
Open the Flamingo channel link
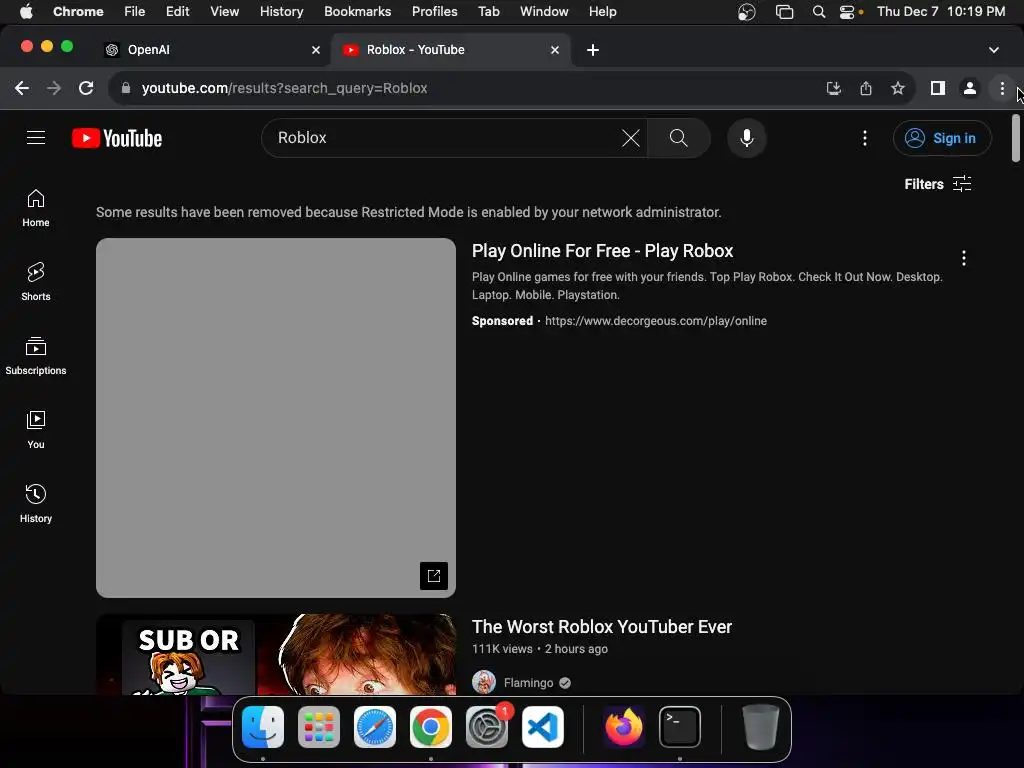point(528,682)
